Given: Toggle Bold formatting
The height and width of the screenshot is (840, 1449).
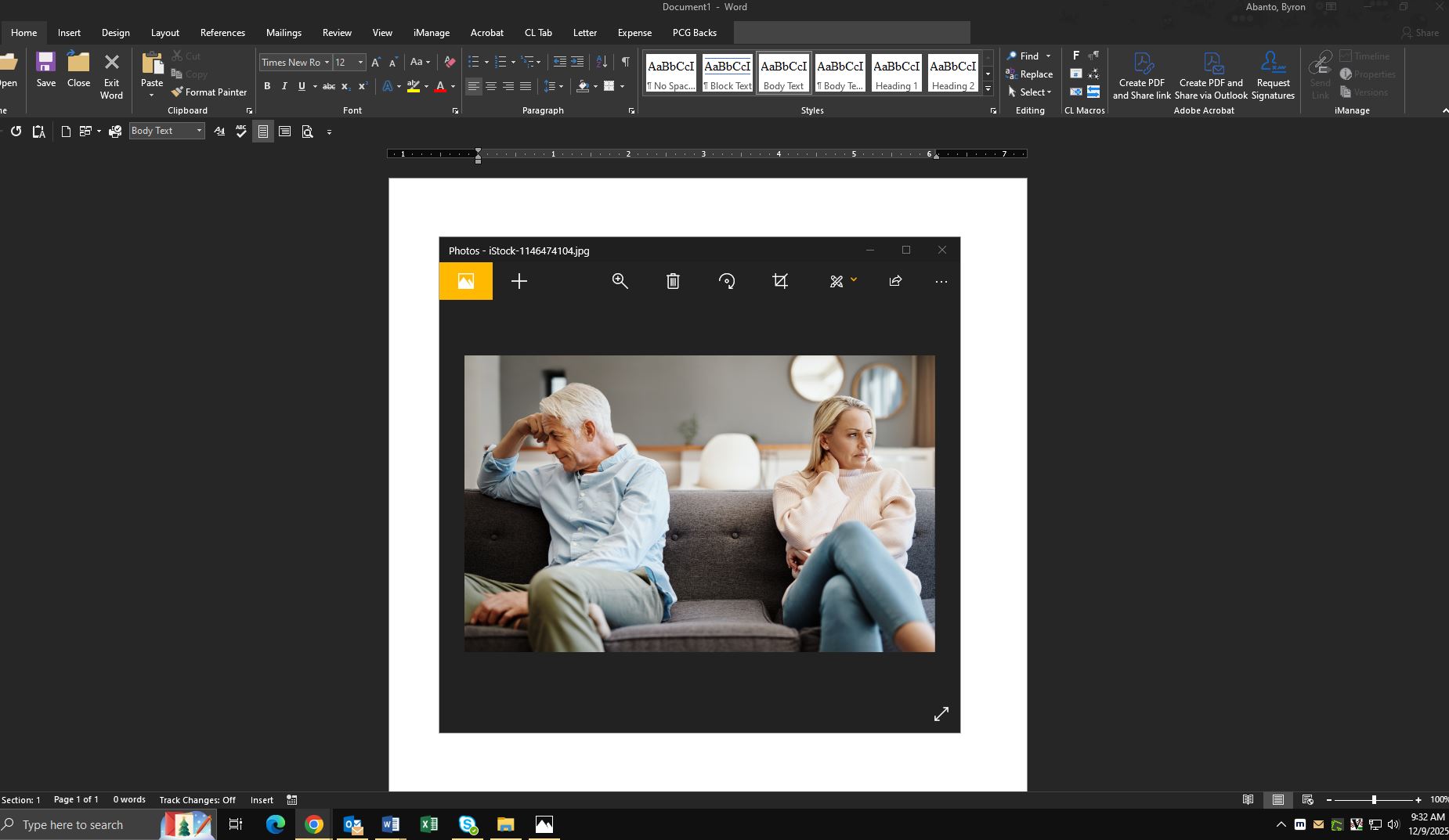Looking at the screenshot, I should pos(267,86).
